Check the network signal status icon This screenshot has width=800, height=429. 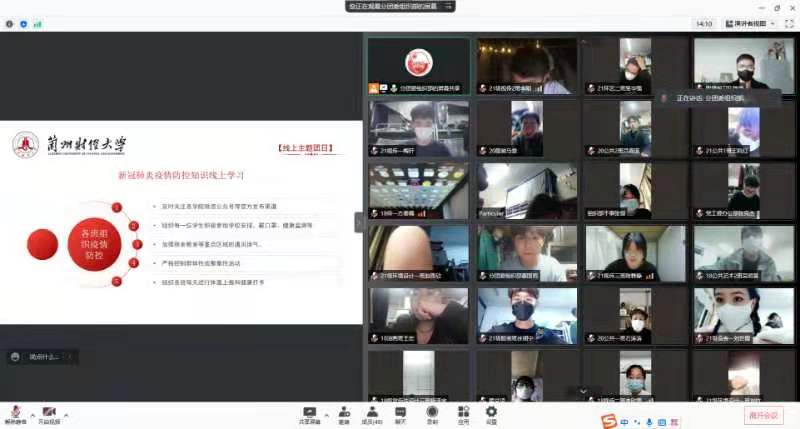tap(36, 22)
